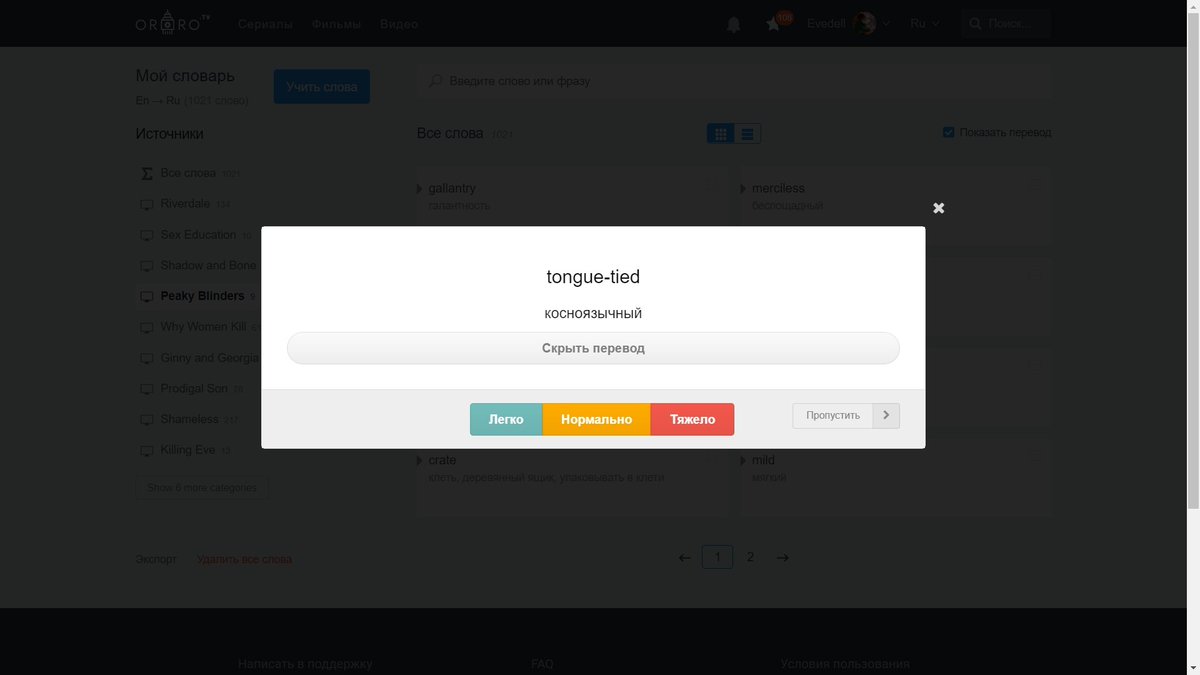1200x675 pixels.
Task: Click the Учить слова button
Action: [322, 87]
